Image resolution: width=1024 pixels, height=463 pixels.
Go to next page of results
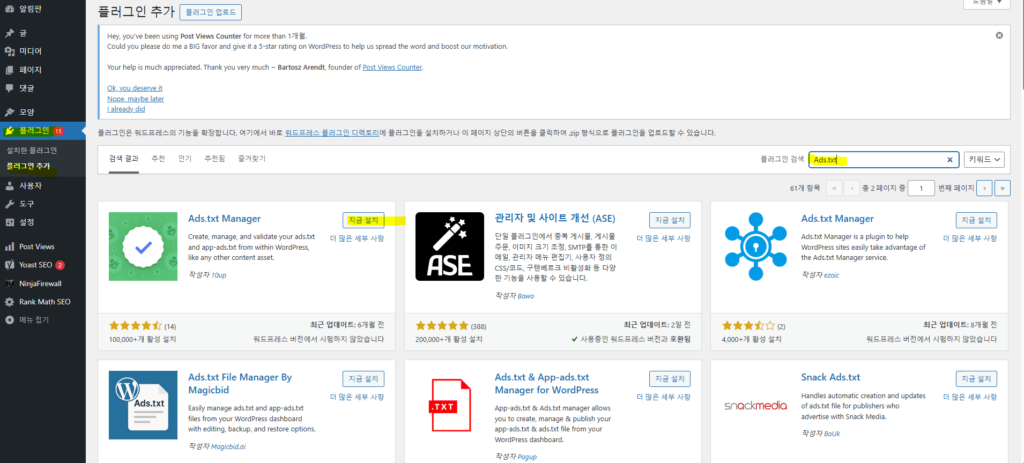[984, 187]
